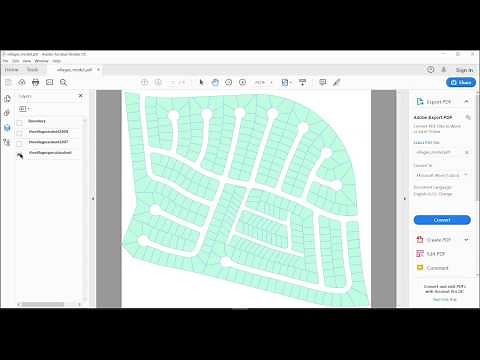Close the open PDF document tab
This screenshot has height=360, width=480.
coord(98,69)
